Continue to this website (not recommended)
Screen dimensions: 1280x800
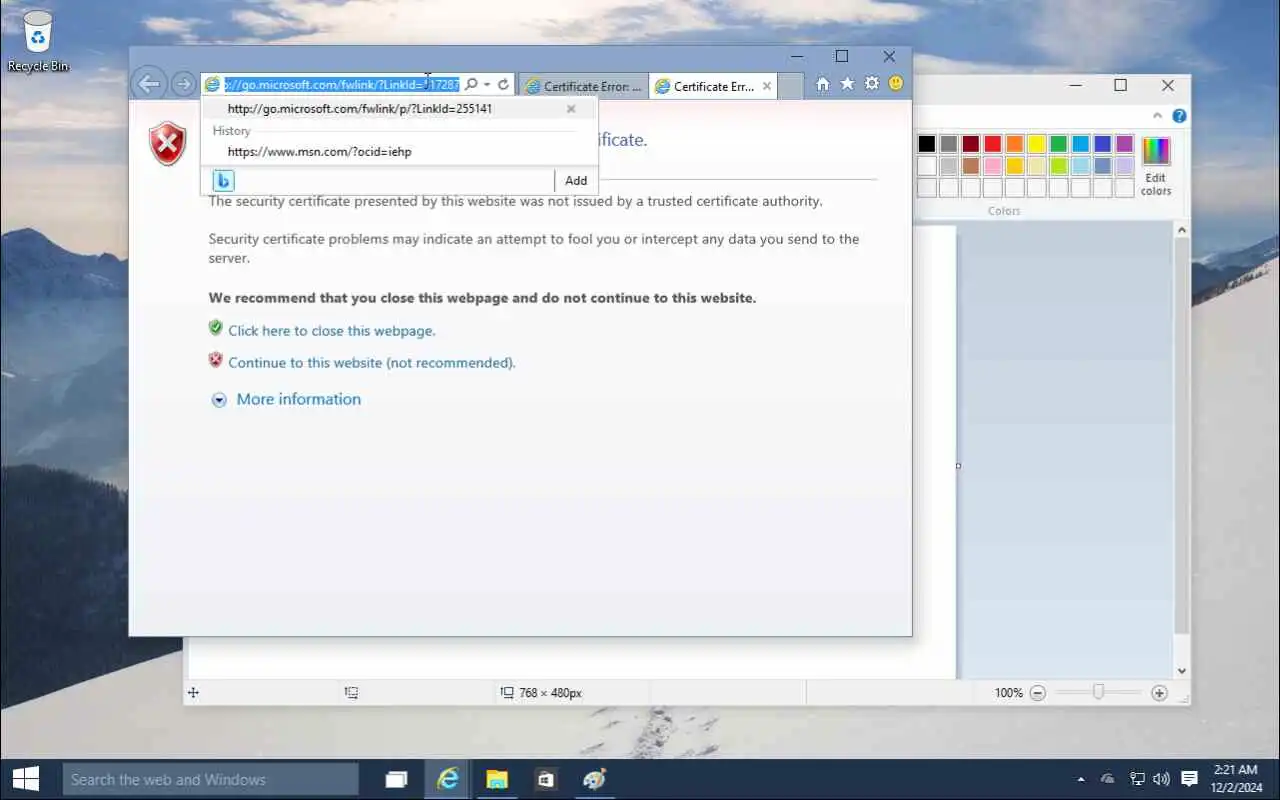click(372, 363)
